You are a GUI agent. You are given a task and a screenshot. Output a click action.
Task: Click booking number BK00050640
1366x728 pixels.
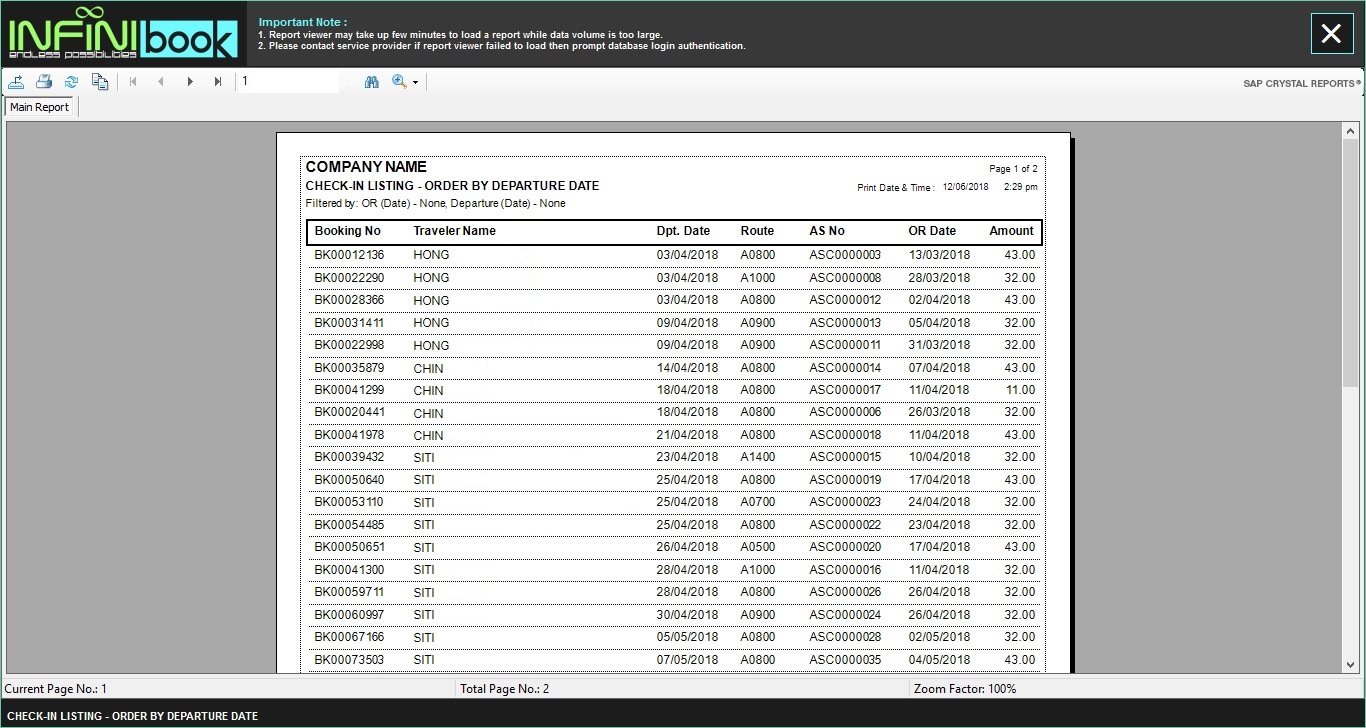pyautogui.click(x=349, y=480)
